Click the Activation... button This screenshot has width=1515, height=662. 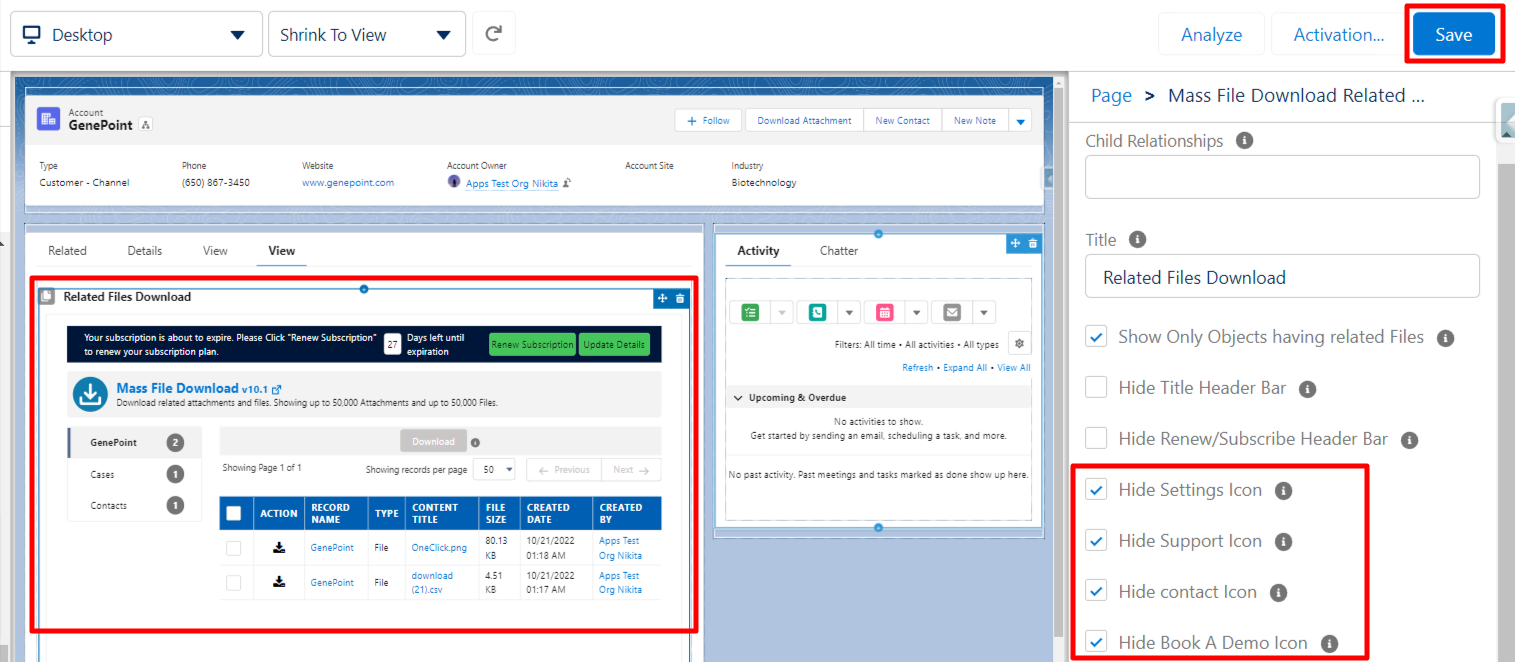tap(1338, 34)
